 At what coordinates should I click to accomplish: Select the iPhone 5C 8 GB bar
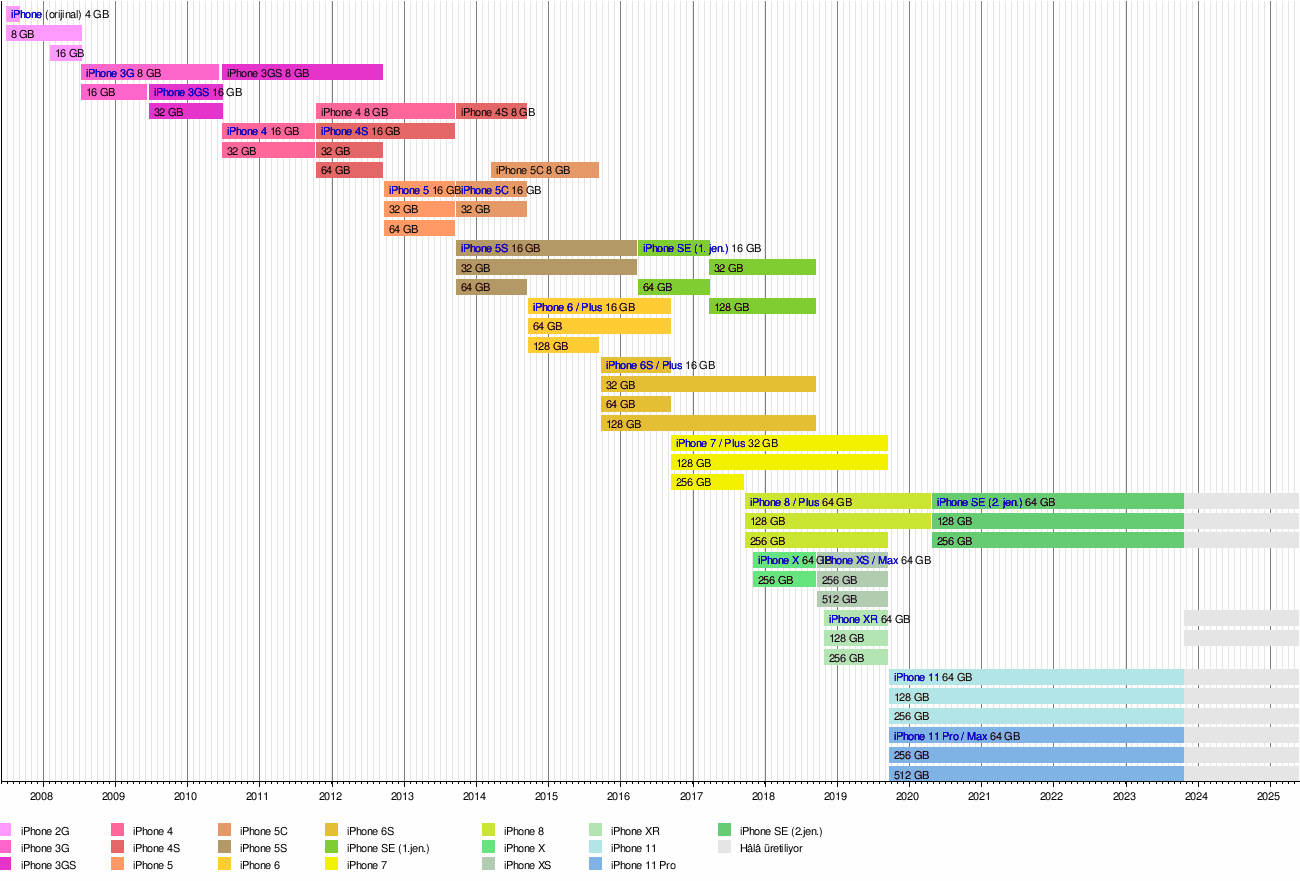point(545,171)
